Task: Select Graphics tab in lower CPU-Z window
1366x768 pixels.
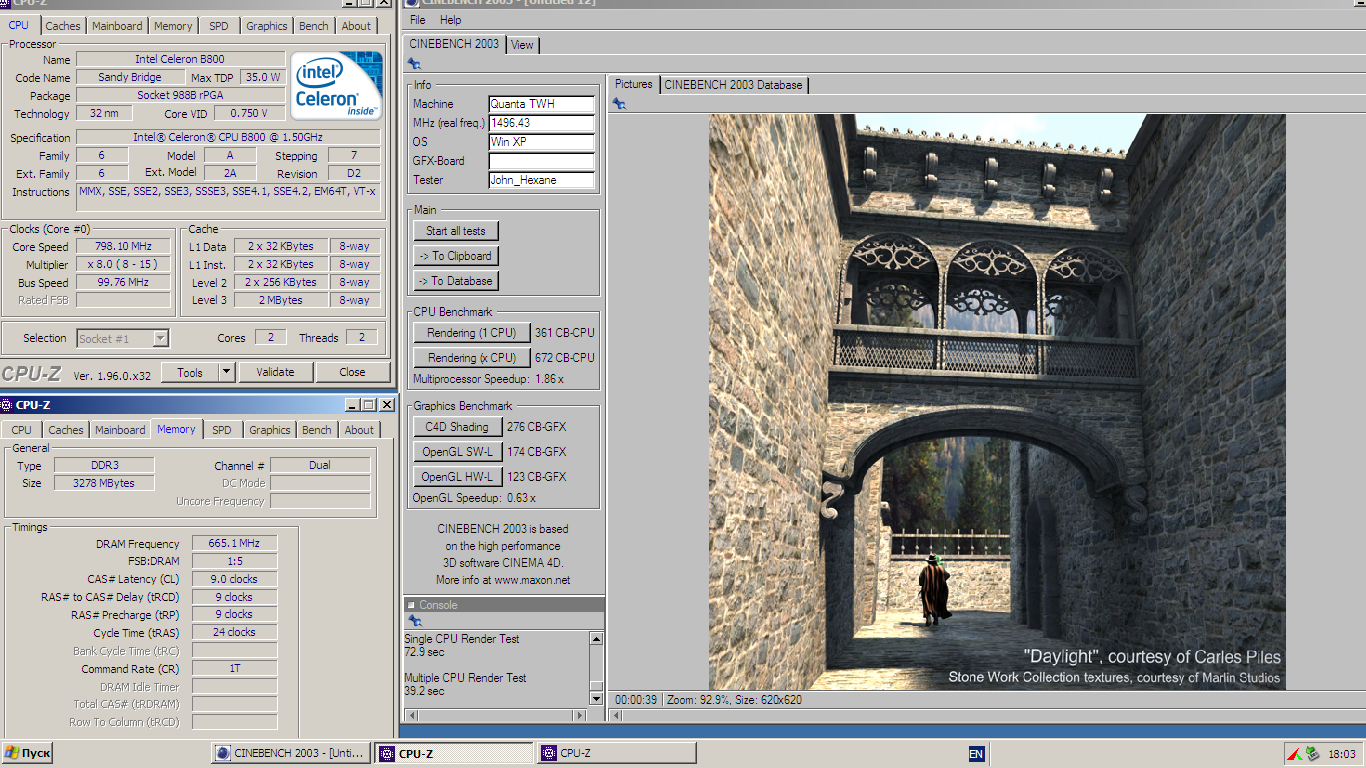Action: coord(270,430)
